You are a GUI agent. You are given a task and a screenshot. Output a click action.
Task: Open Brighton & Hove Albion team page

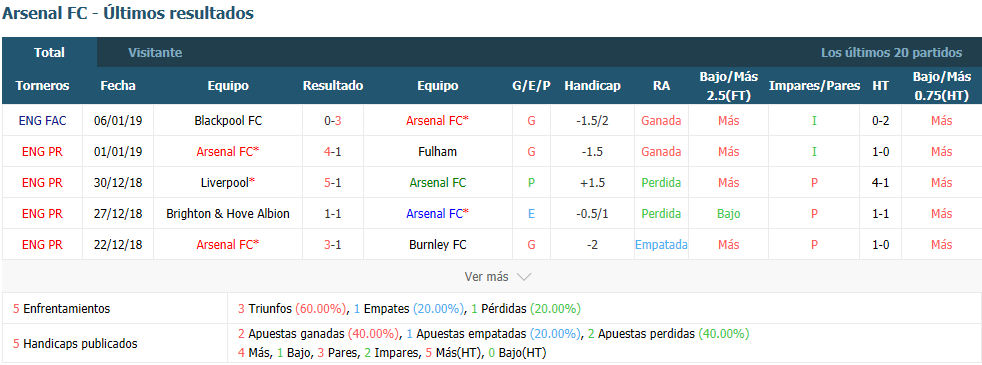point(228,213)
